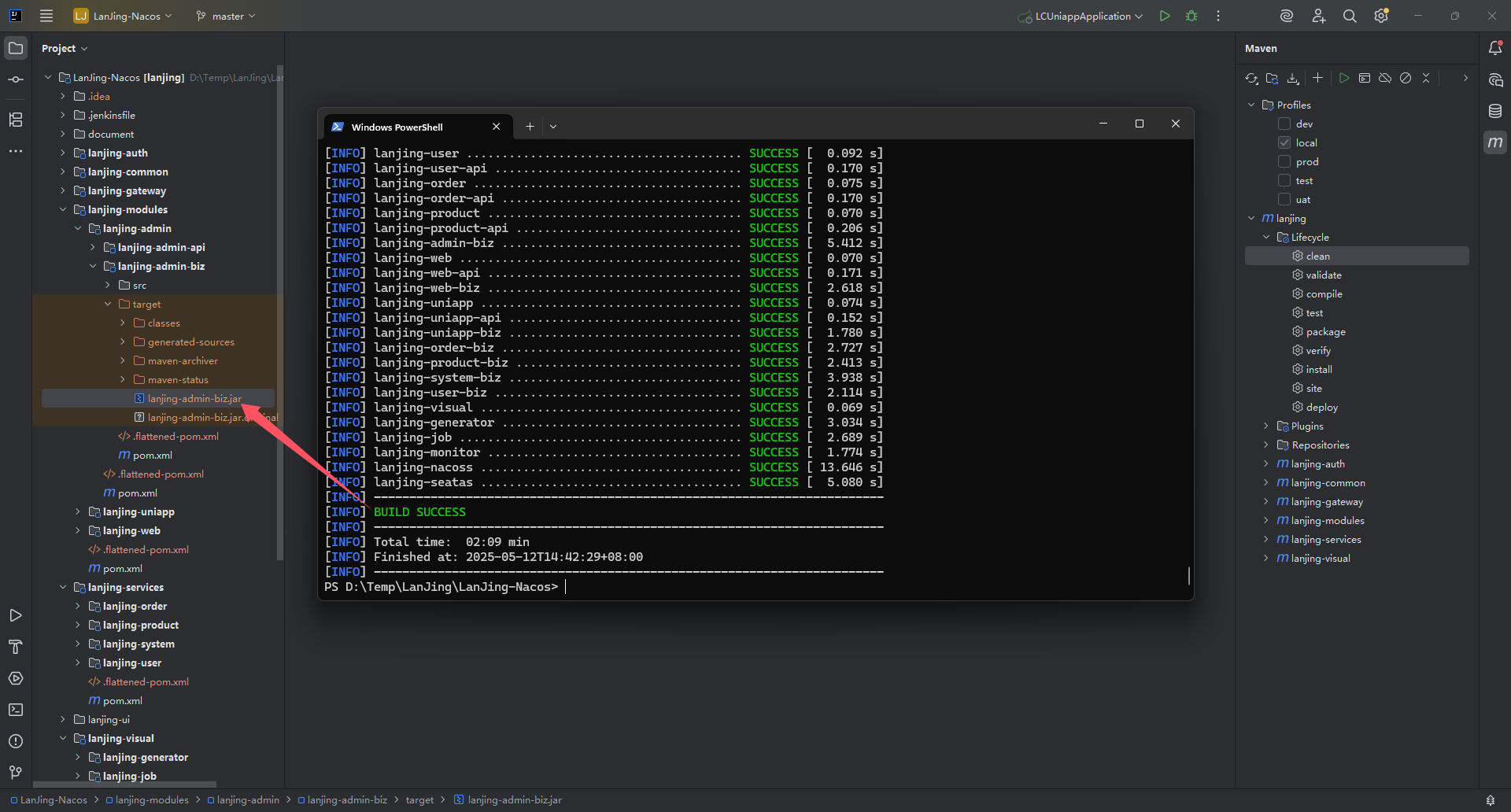Collapse the Profiles node in Maven
This screenshot has width=1511, height=812.
(x=1251, y=105)
